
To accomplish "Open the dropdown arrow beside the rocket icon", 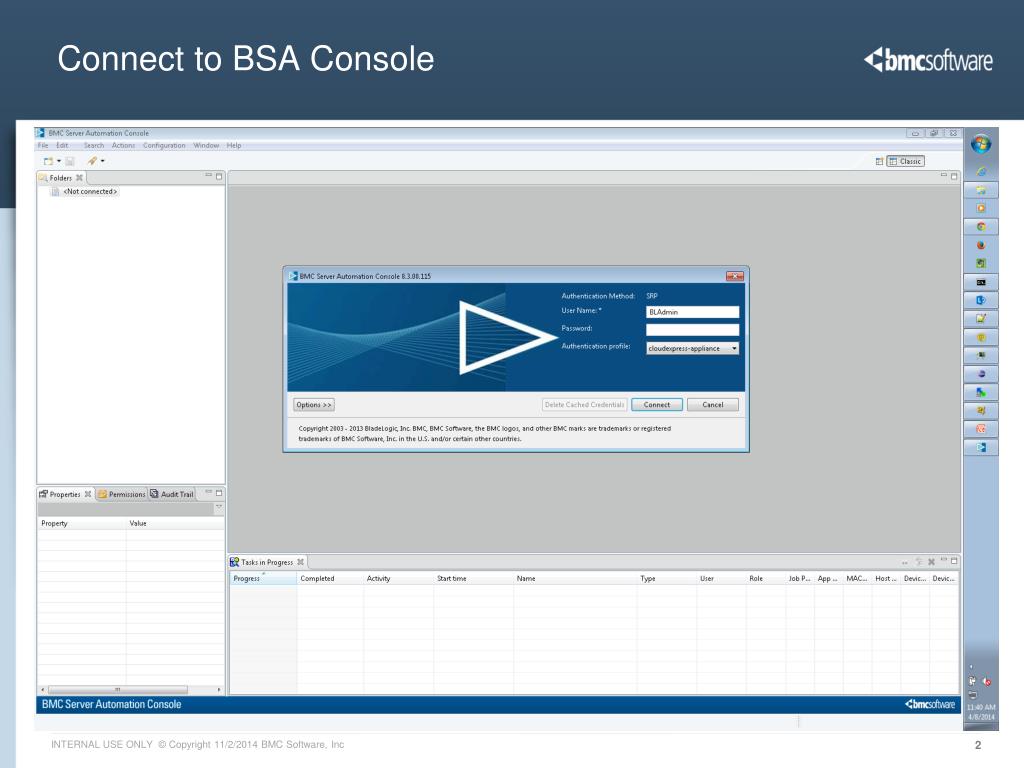I will (103, 161).
